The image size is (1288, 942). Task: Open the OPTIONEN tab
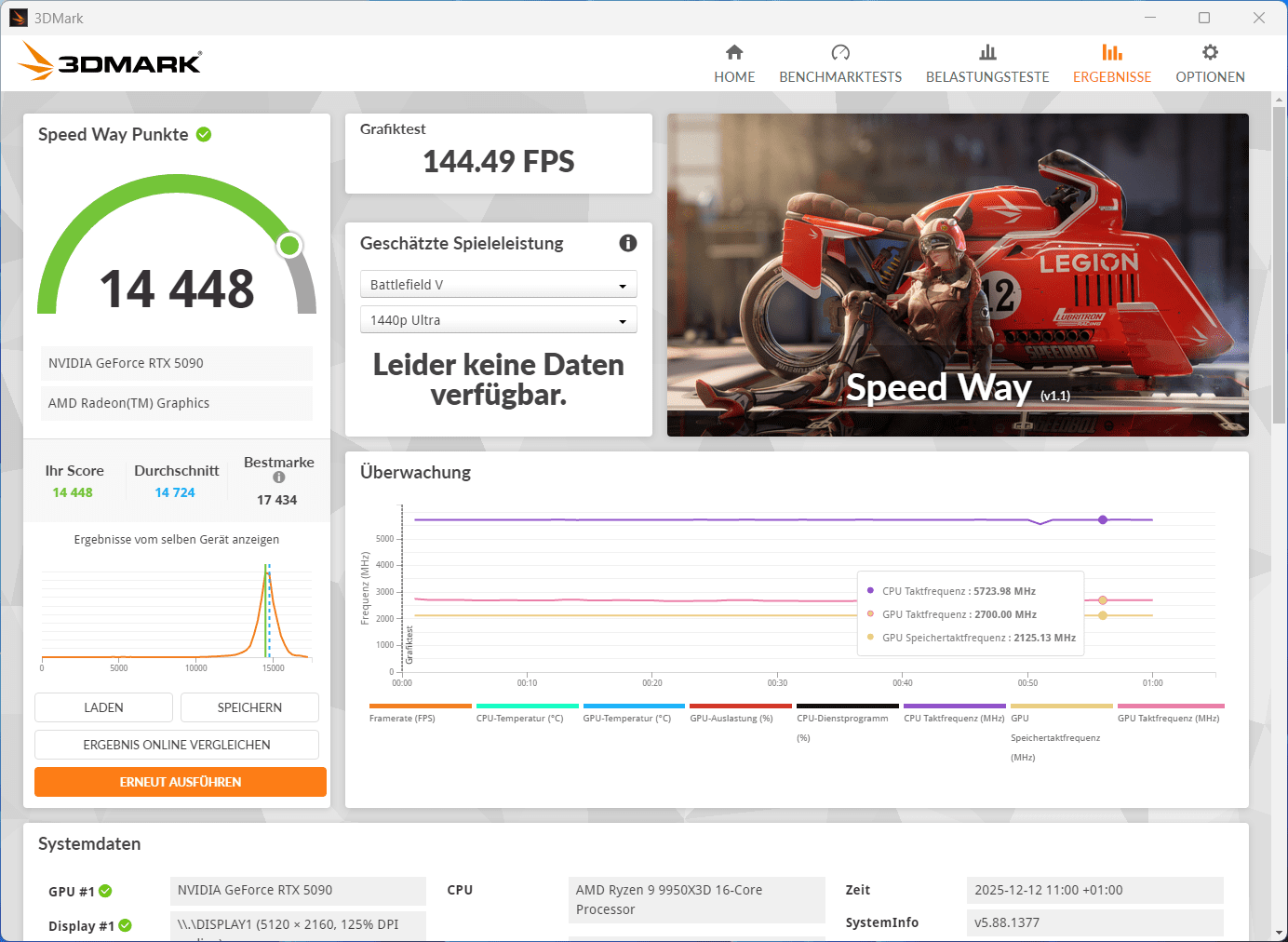(x=1210, y=63)
